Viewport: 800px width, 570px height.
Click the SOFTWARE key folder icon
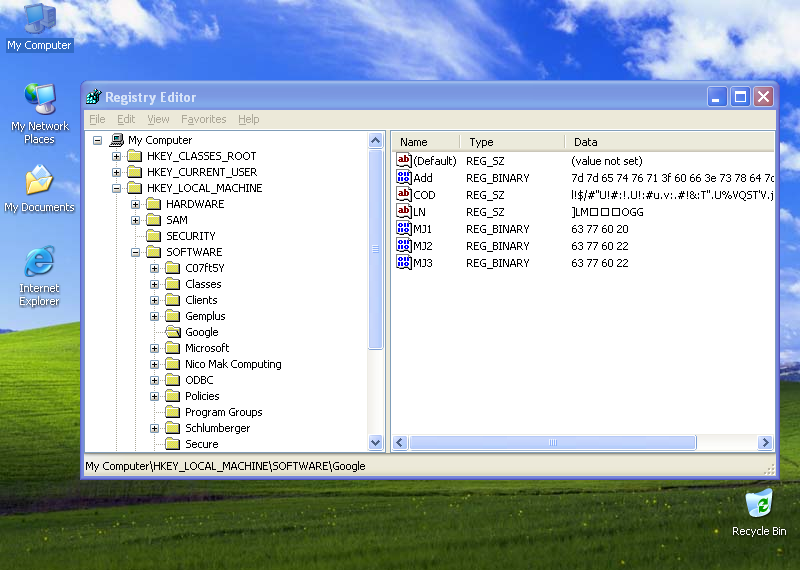(154, 252)
